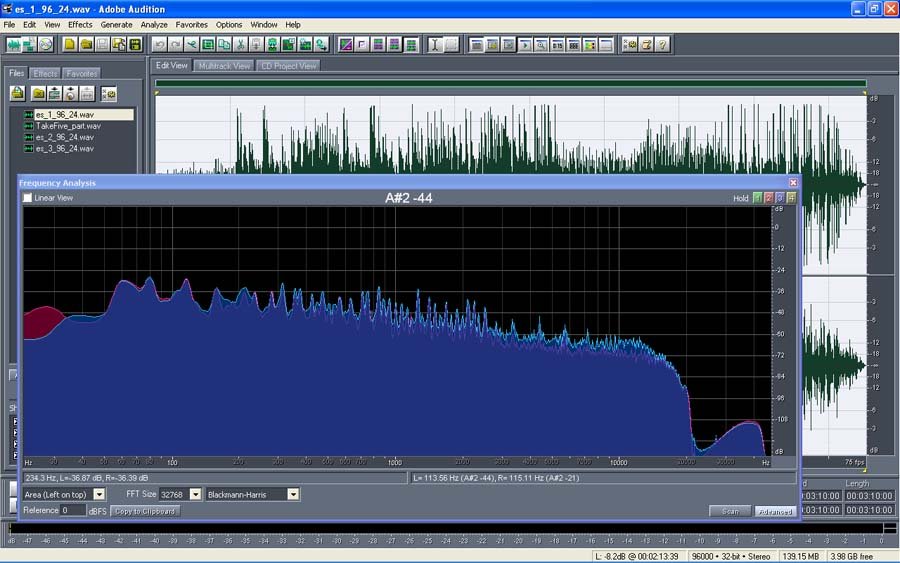The width and height of the screenshot is (900, 563).
Task: Select the time selection cursor tool
Action: (435, 45)
